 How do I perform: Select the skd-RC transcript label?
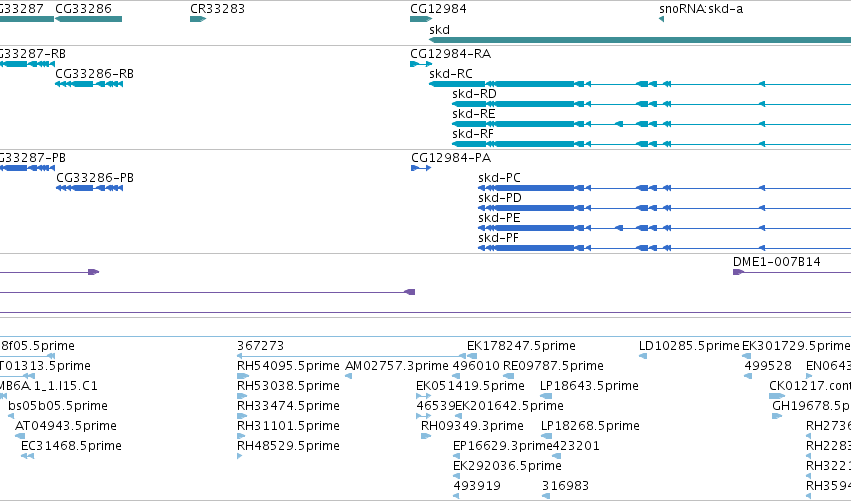pyautogui.click(x=450, y=73)
